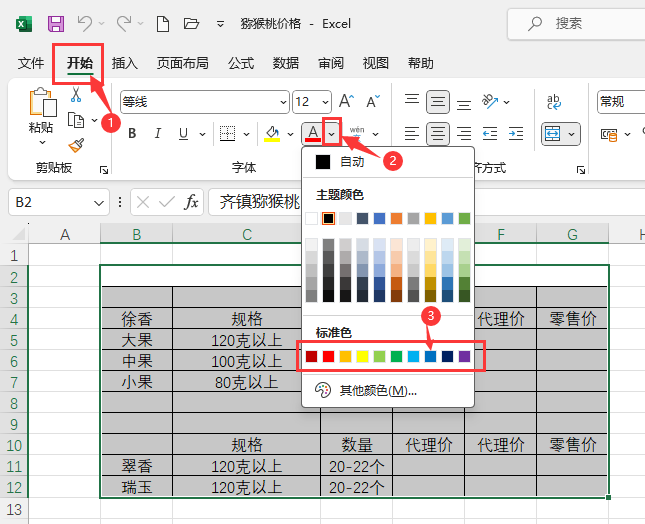Click the Font Color A button
The width and height of the screenshot is (645, 524).
pos(313,133)
